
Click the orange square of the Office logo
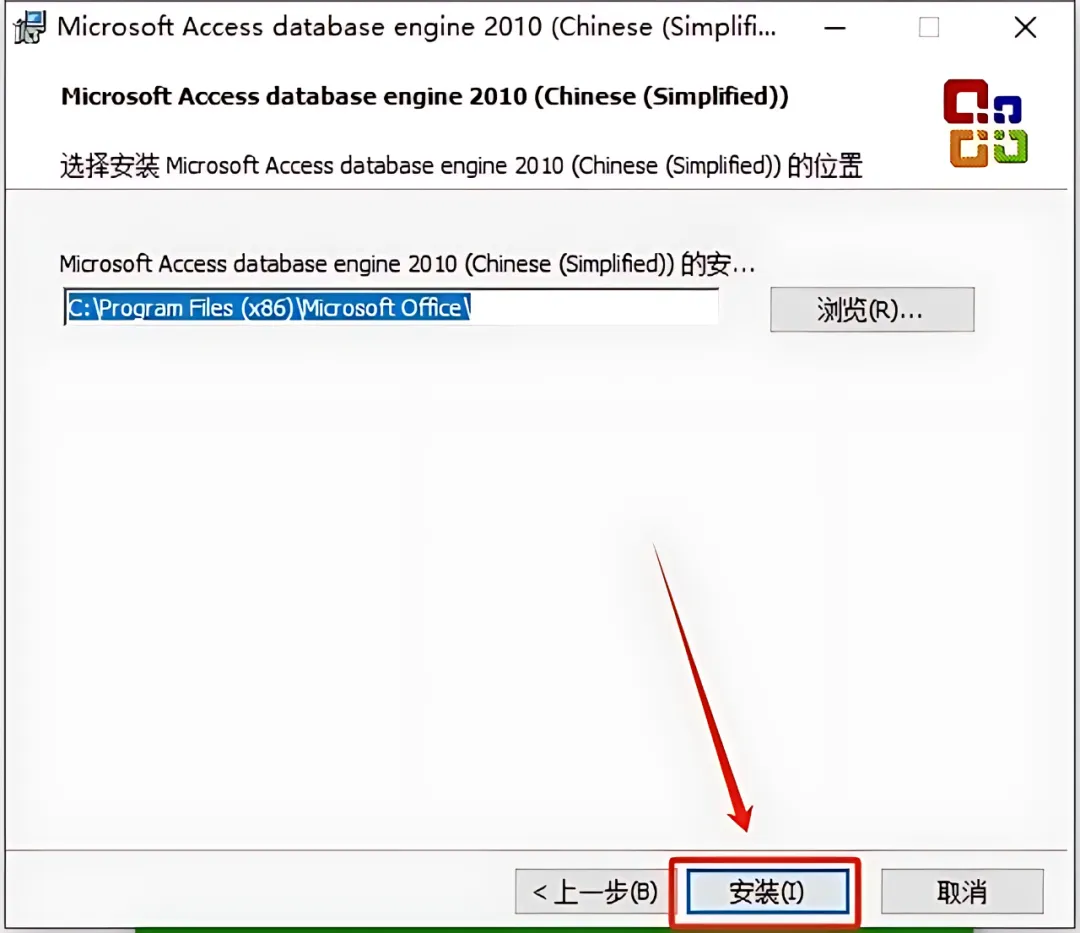pos(968,147)
